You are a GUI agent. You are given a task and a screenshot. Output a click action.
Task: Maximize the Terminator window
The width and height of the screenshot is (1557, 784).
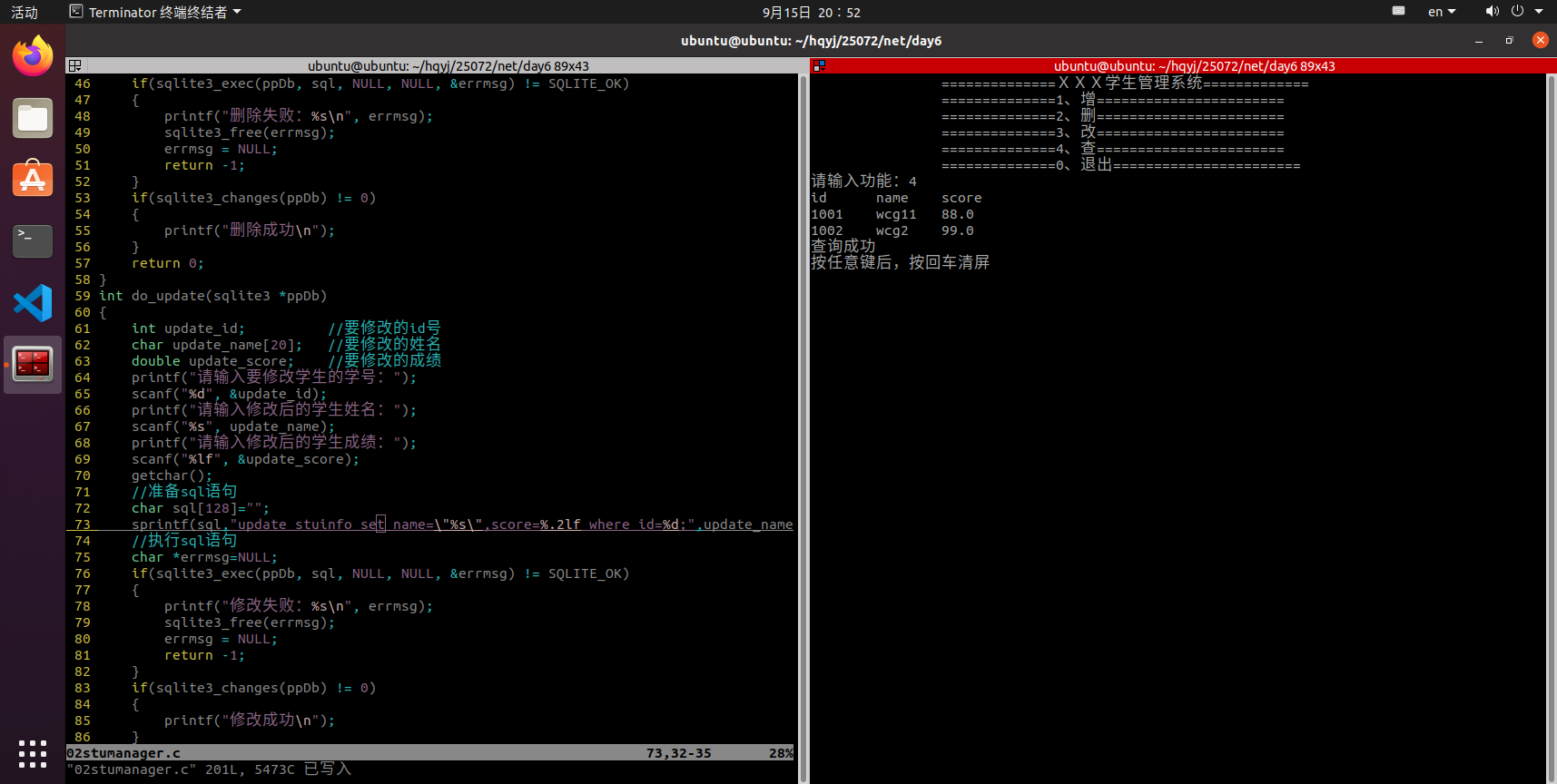(x=1509, y=41)
